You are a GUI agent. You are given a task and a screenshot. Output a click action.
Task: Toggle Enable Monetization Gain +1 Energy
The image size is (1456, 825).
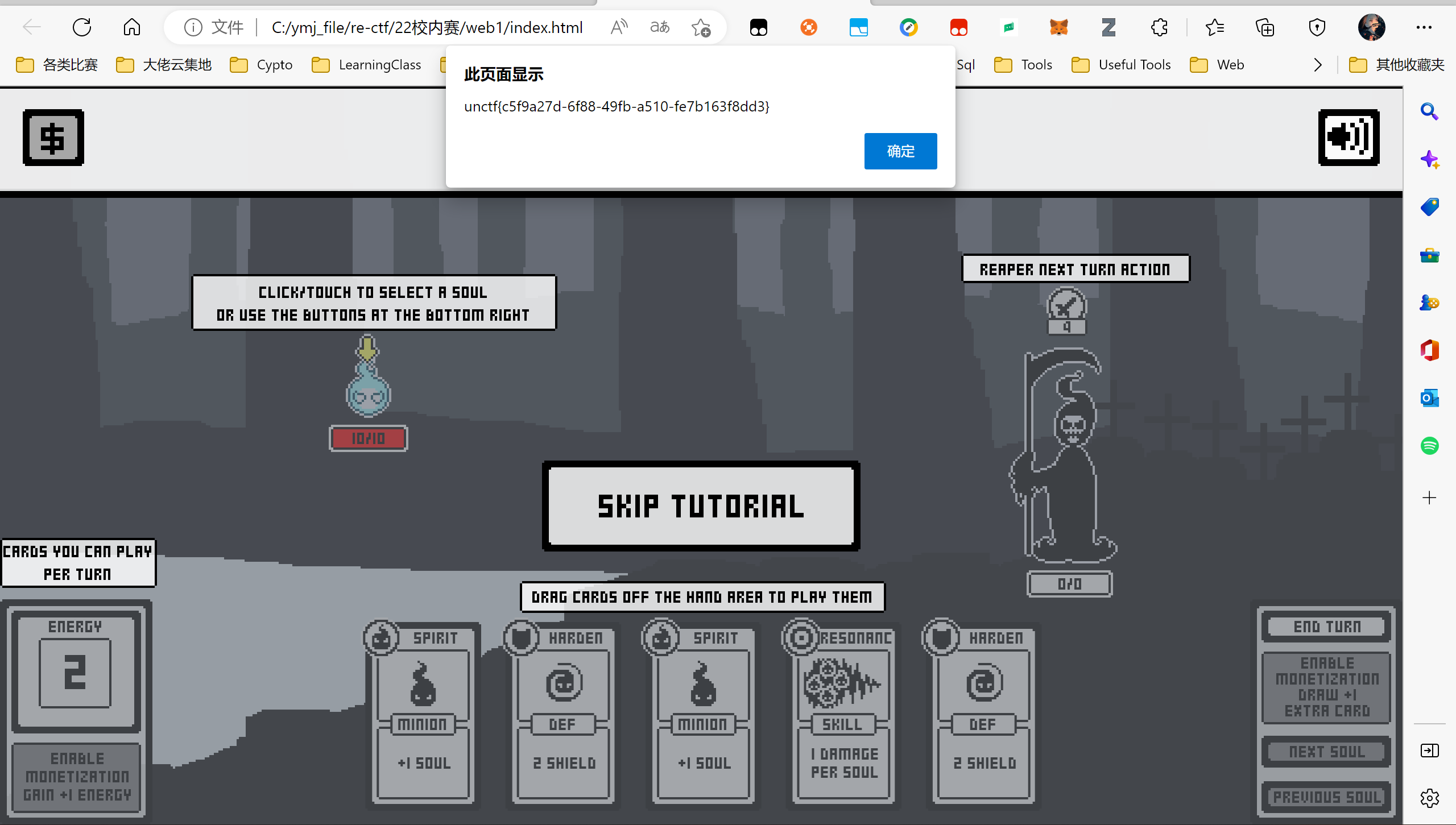(x=77, y=777)
